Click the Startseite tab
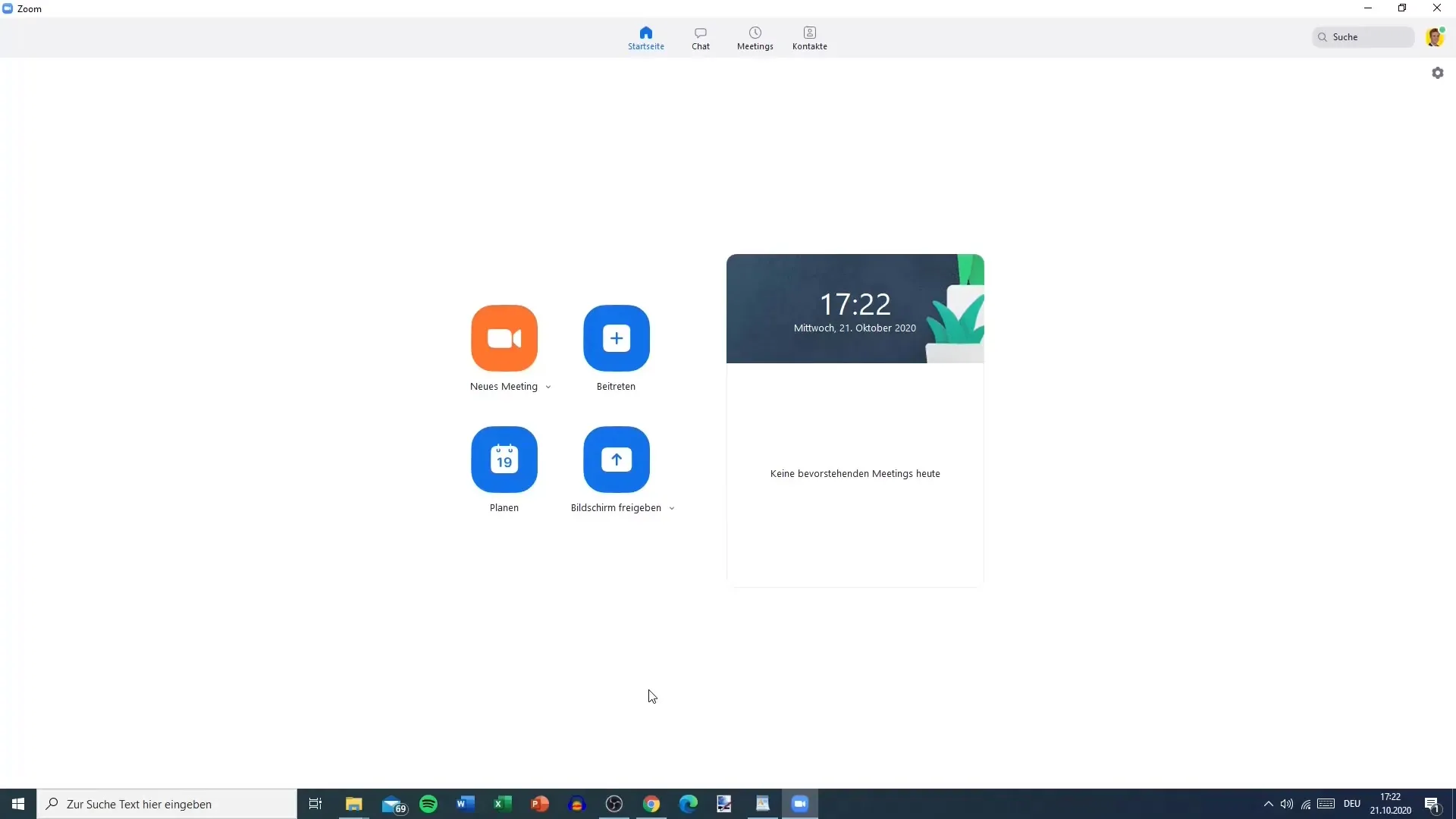Screen dimensions: 1456x819 click(645, 37)
